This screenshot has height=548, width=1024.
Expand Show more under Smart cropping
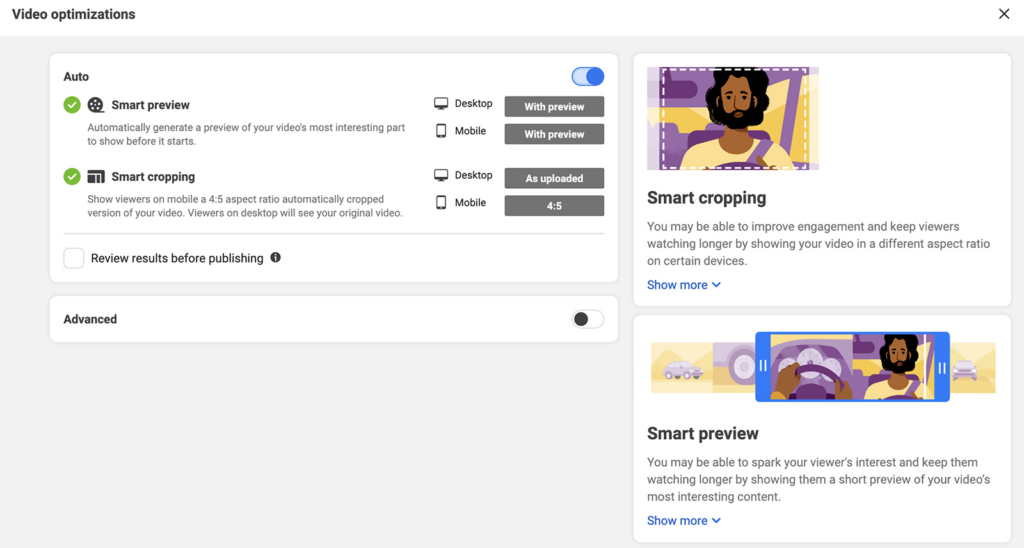(684, 285)
